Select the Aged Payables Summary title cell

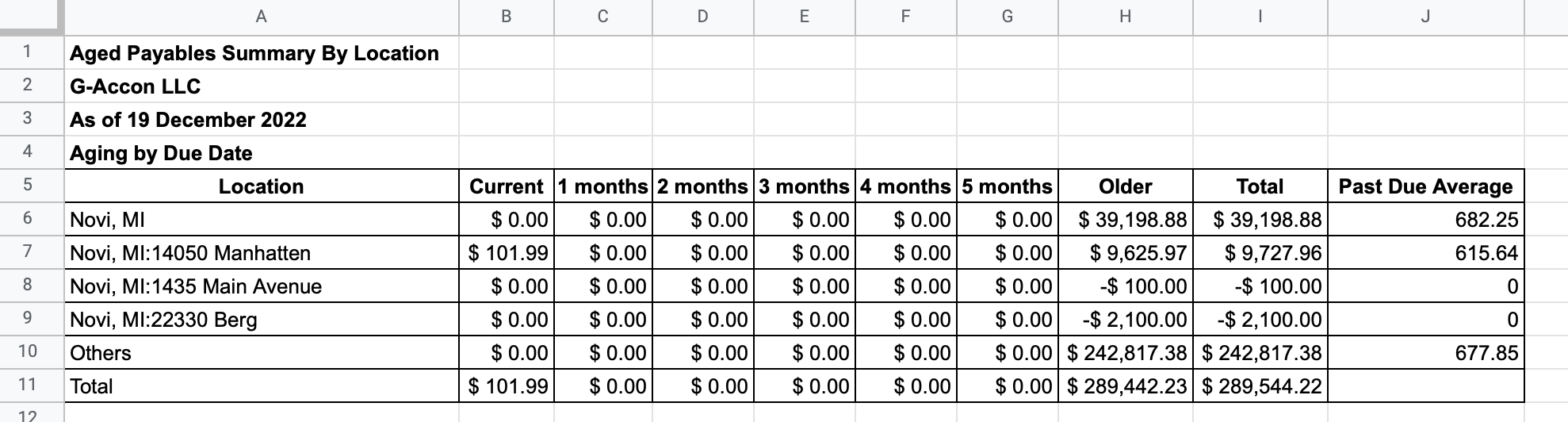(x=261, y=52)
